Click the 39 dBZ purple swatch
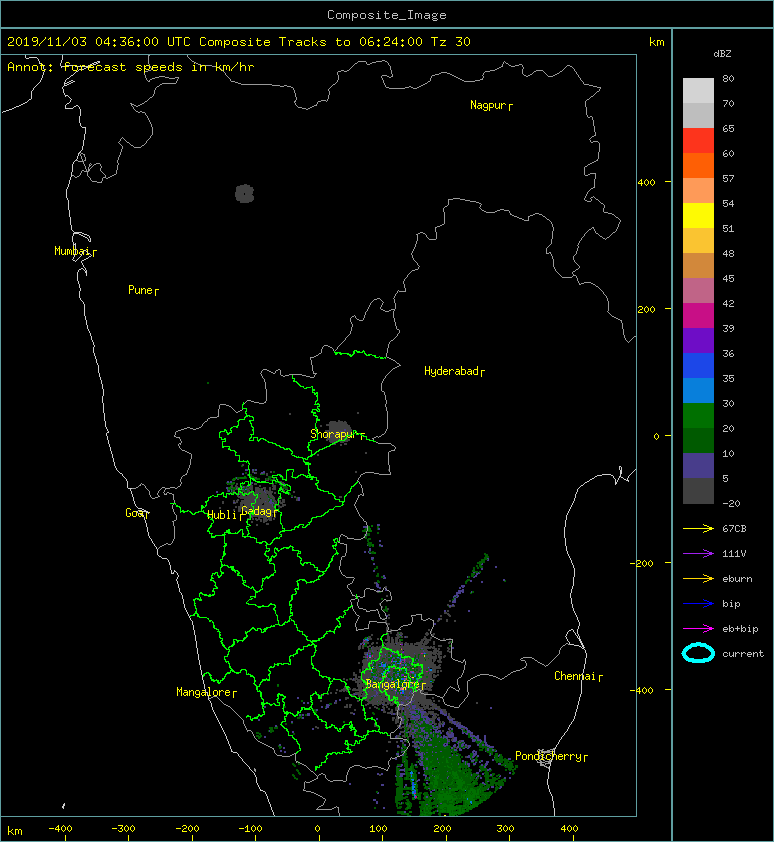Viewport: 774px width, 842px height. click(x=698, y=340)
